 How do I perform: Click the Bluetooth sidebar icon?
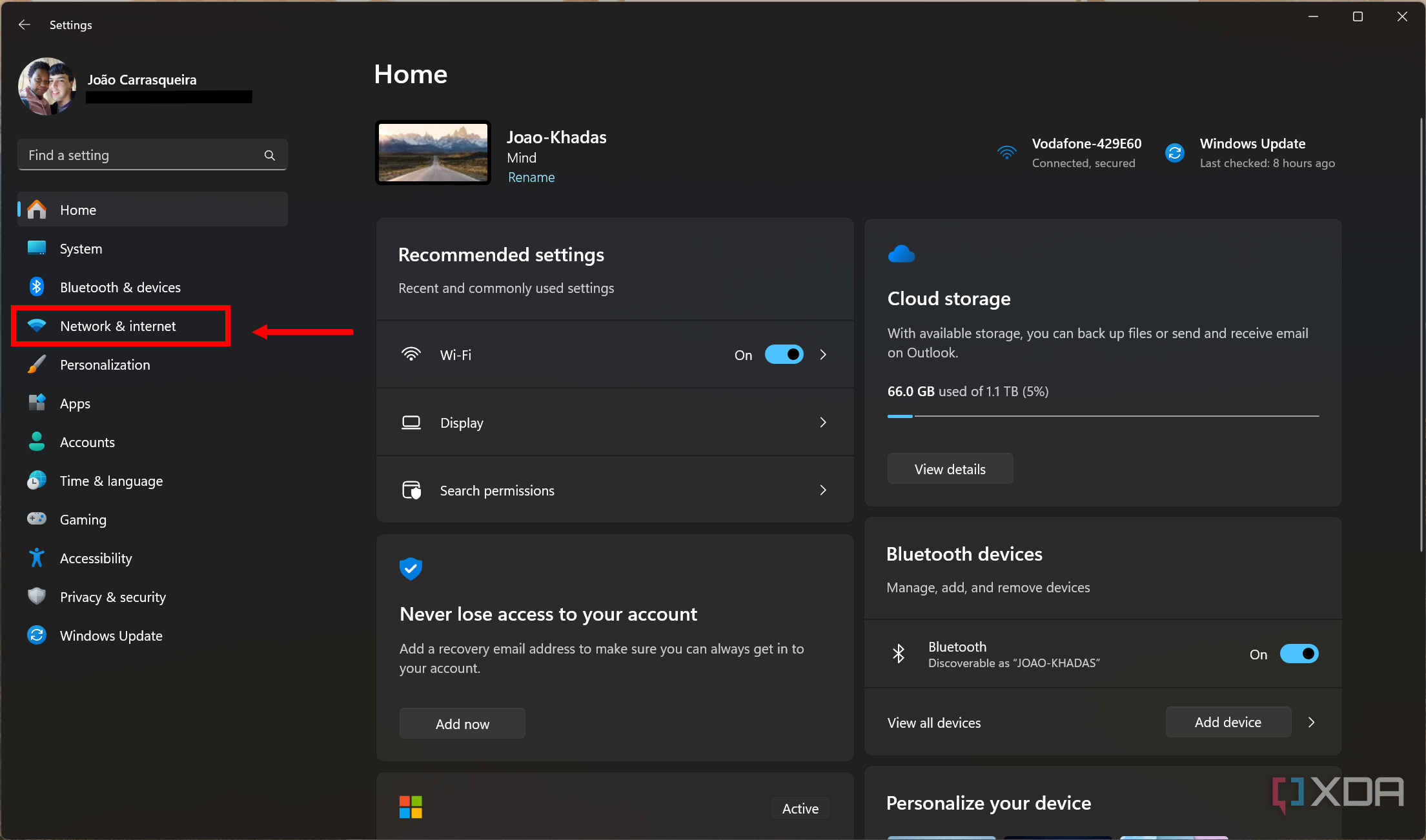tap(37, 287)
